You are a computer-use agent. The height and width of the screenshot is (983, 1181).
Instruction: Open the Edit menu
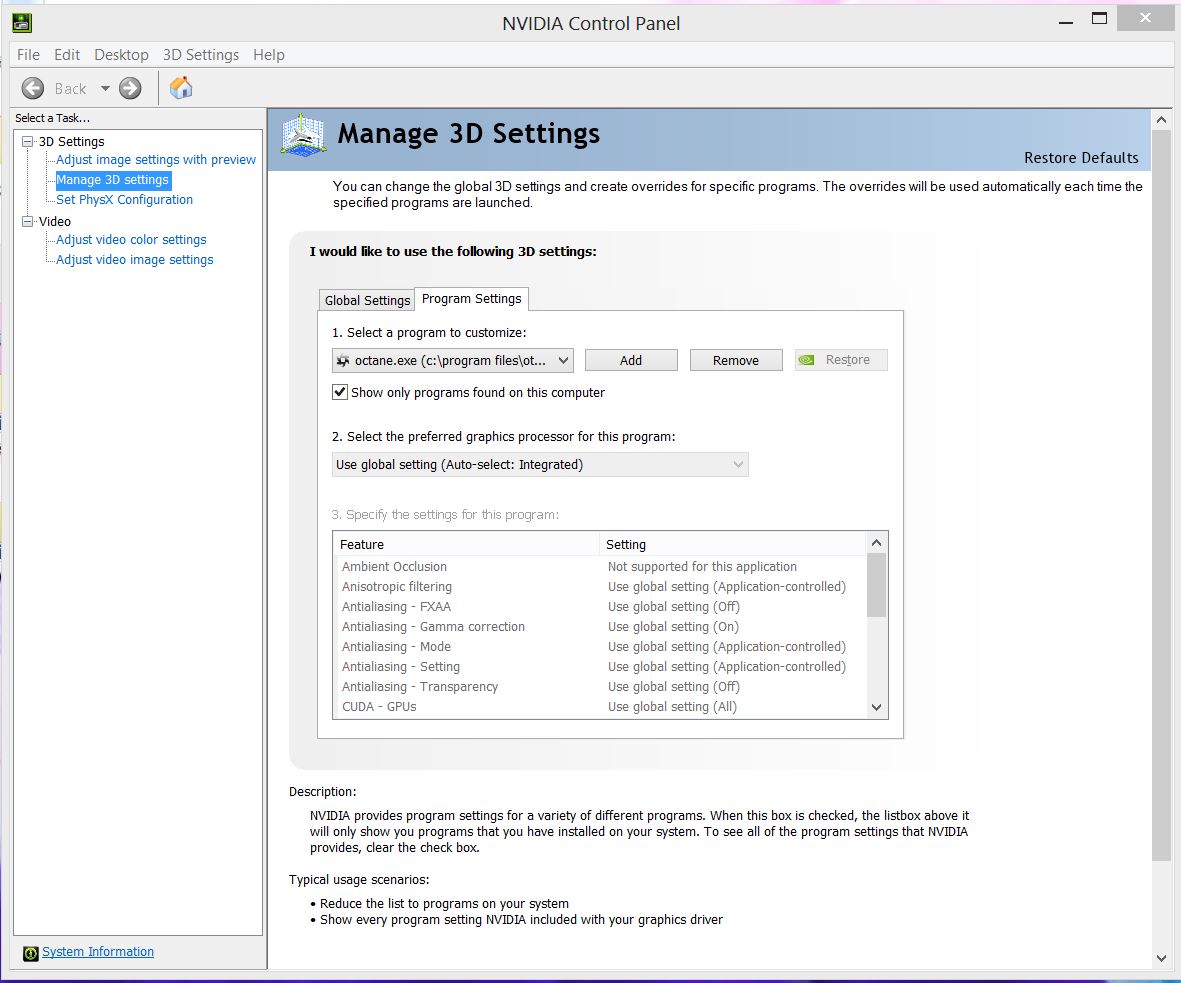click(x=67, y=54)
